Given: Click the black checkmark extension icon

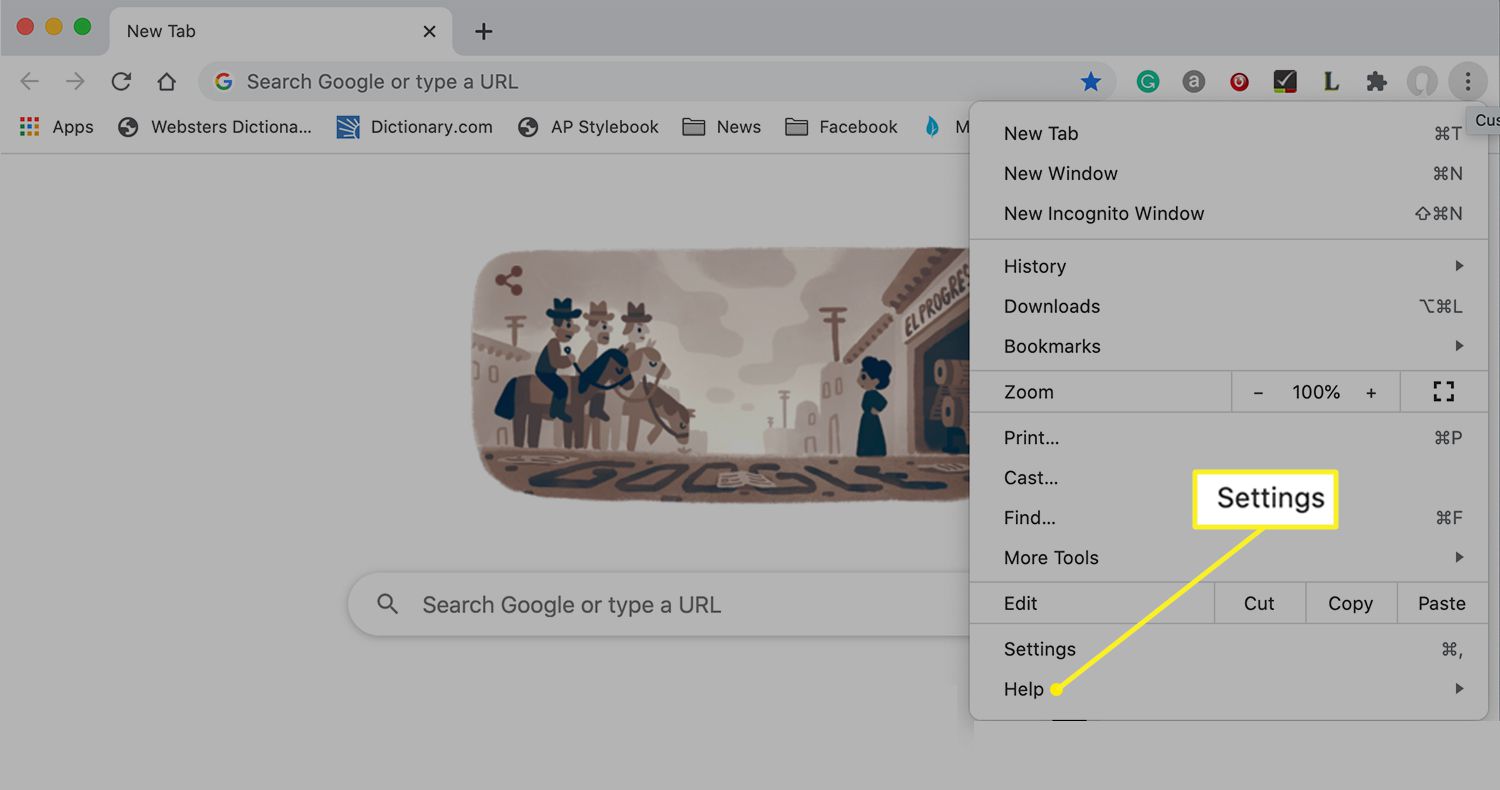Looking at the screenshot, I should point(1285,82).
